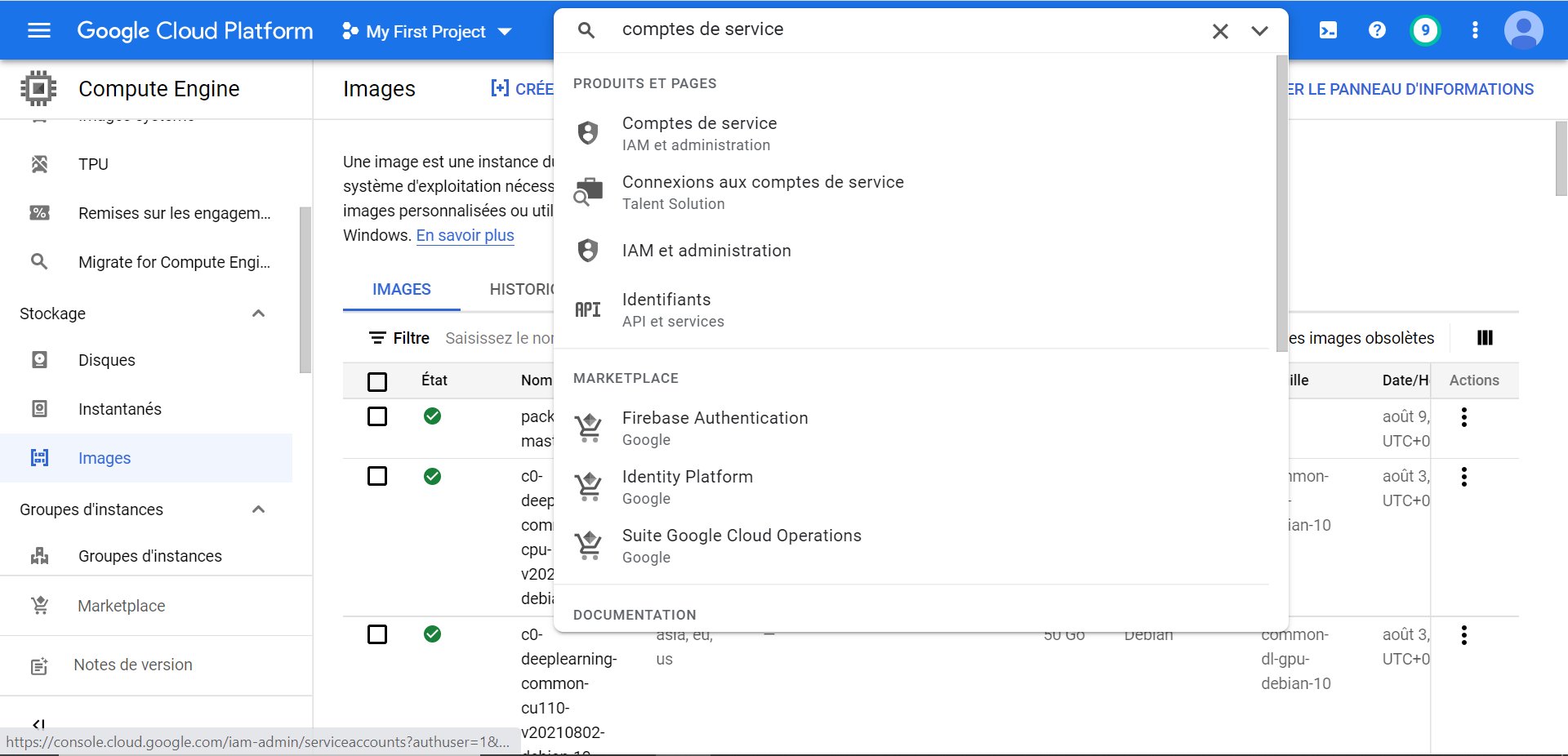The image size is (1568, 756).
Task: Select IAM et administration search result
Action: (x=915, y=251)
